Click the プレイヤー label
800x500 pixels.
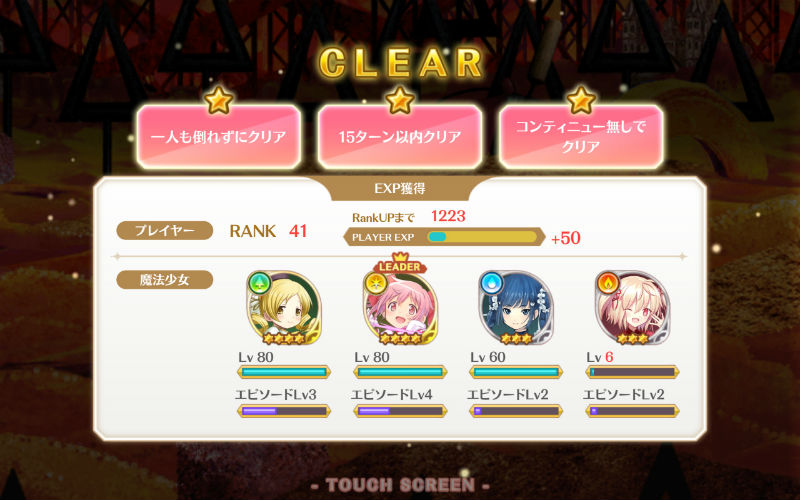click(165, 231)
